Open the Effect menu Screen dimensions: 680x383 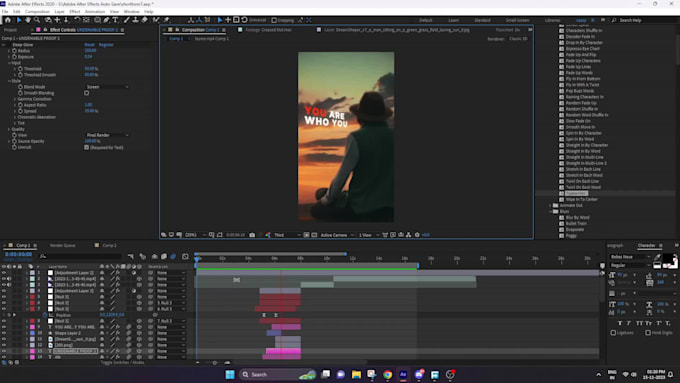click(75, 11)
